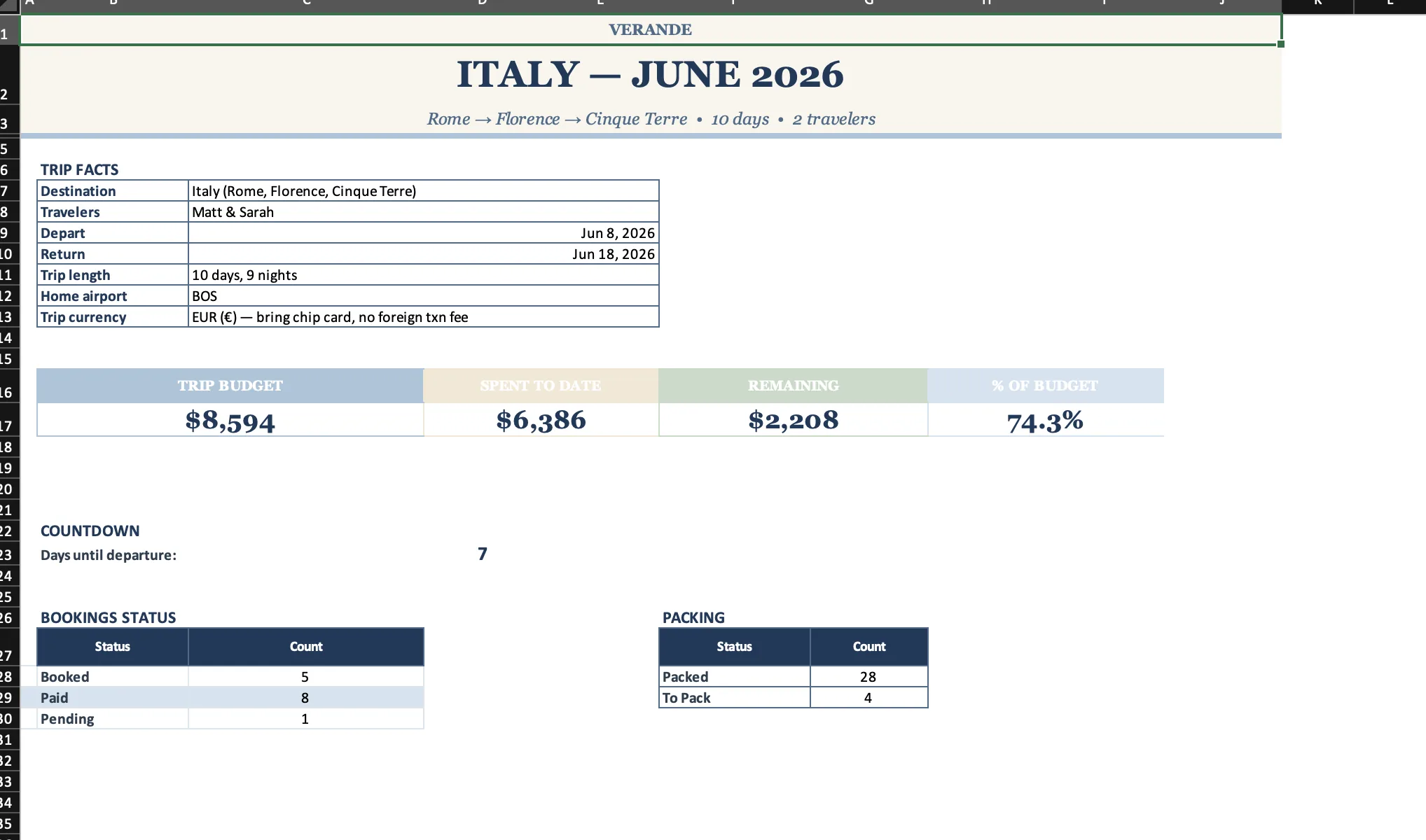The width and height of the screenshot is (1426, 840).
Task: Select the Depart label cell
Action: coord(113,232)
